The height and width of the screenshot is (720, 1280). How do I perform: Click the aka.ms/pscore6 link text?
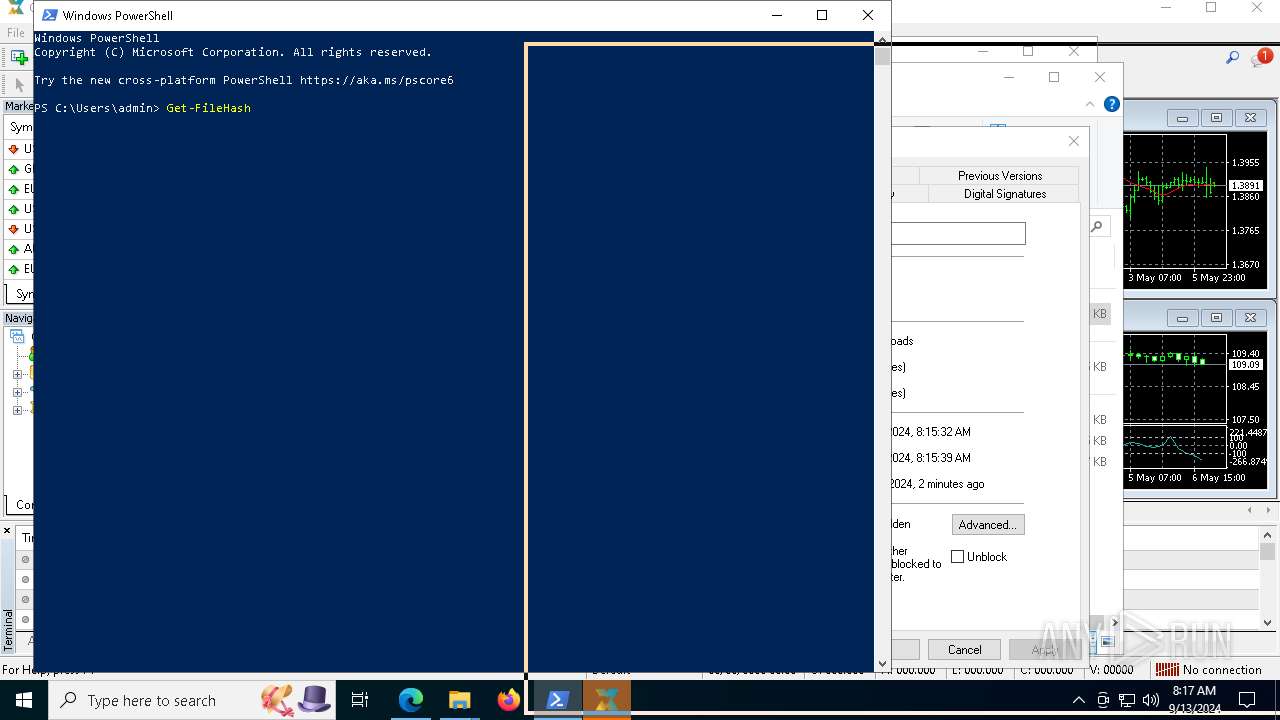point(377,80)
